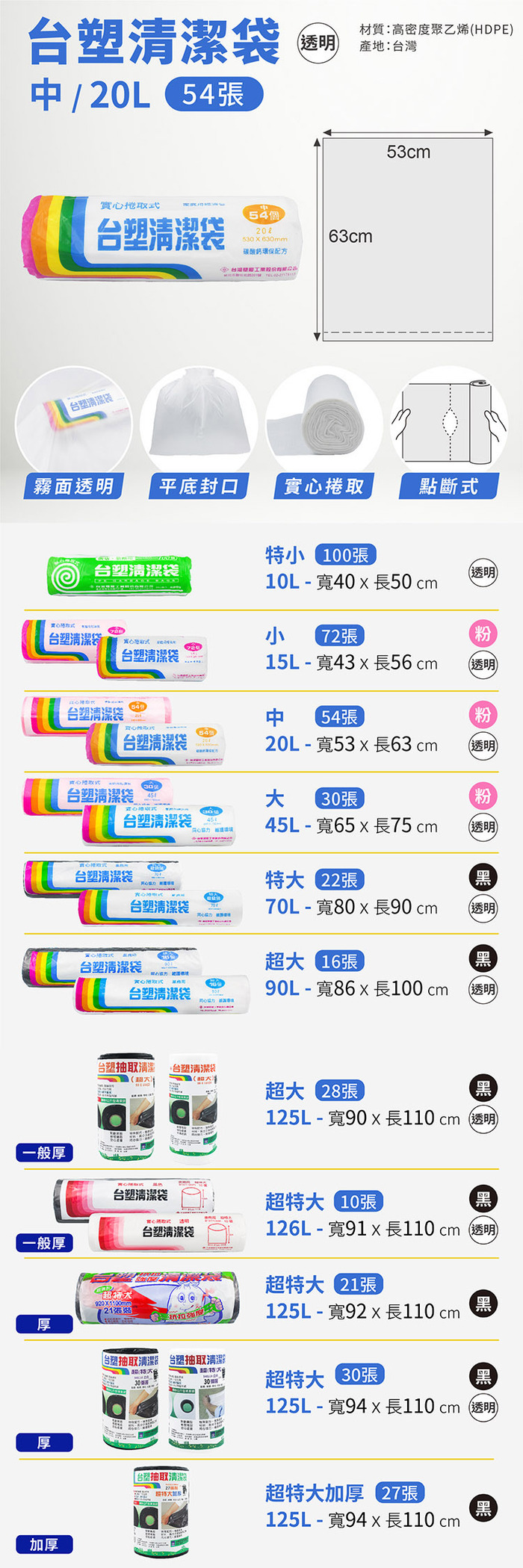Viewport: 523px width, 1568px height.
Task: Click the 霧面透明 feature label
Action: coord(73,486)
